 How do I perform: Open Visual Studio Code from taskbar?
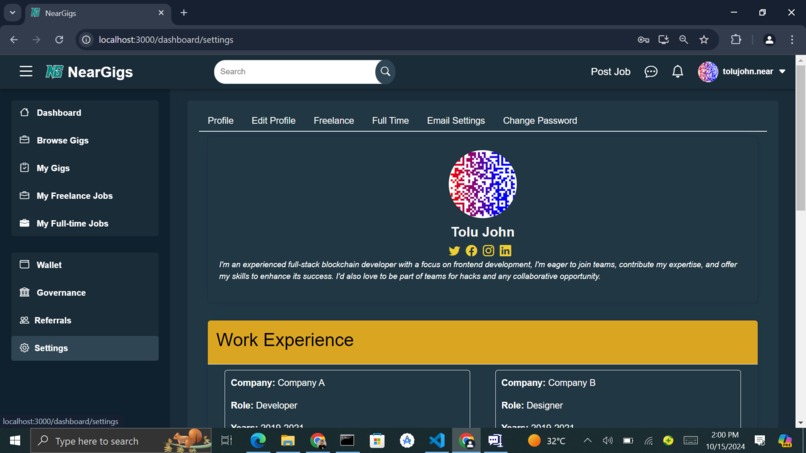[x=437, y=441]
